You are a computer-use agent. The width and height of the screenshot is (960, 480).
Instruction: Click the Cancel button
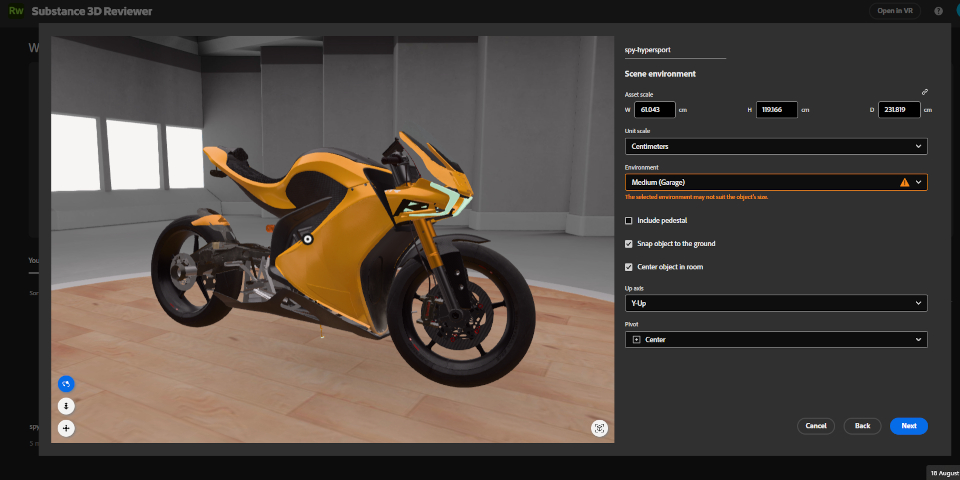[x=816, y=426]
